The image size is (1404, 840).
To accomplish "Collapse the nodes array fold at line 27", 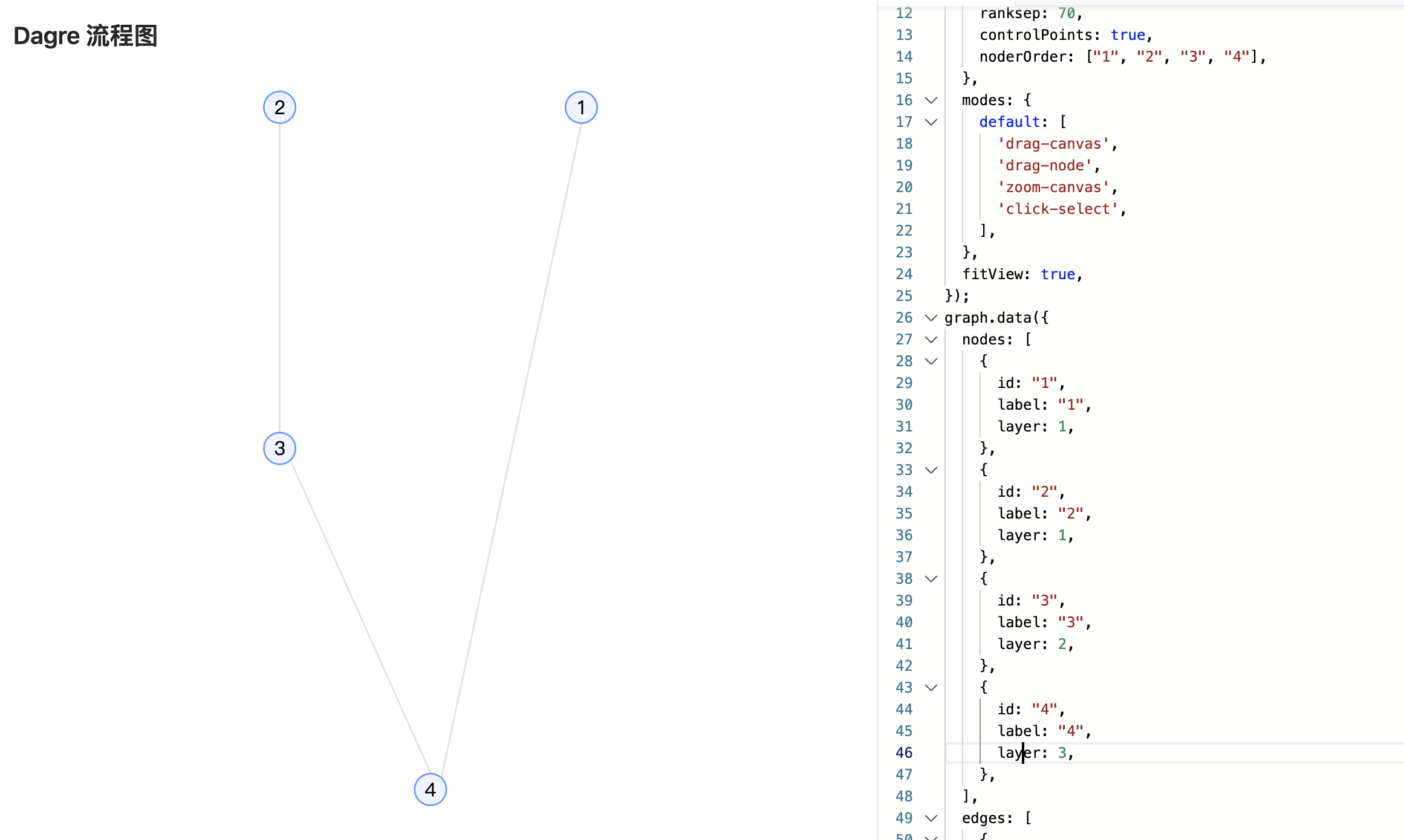I will click(931, 339).
